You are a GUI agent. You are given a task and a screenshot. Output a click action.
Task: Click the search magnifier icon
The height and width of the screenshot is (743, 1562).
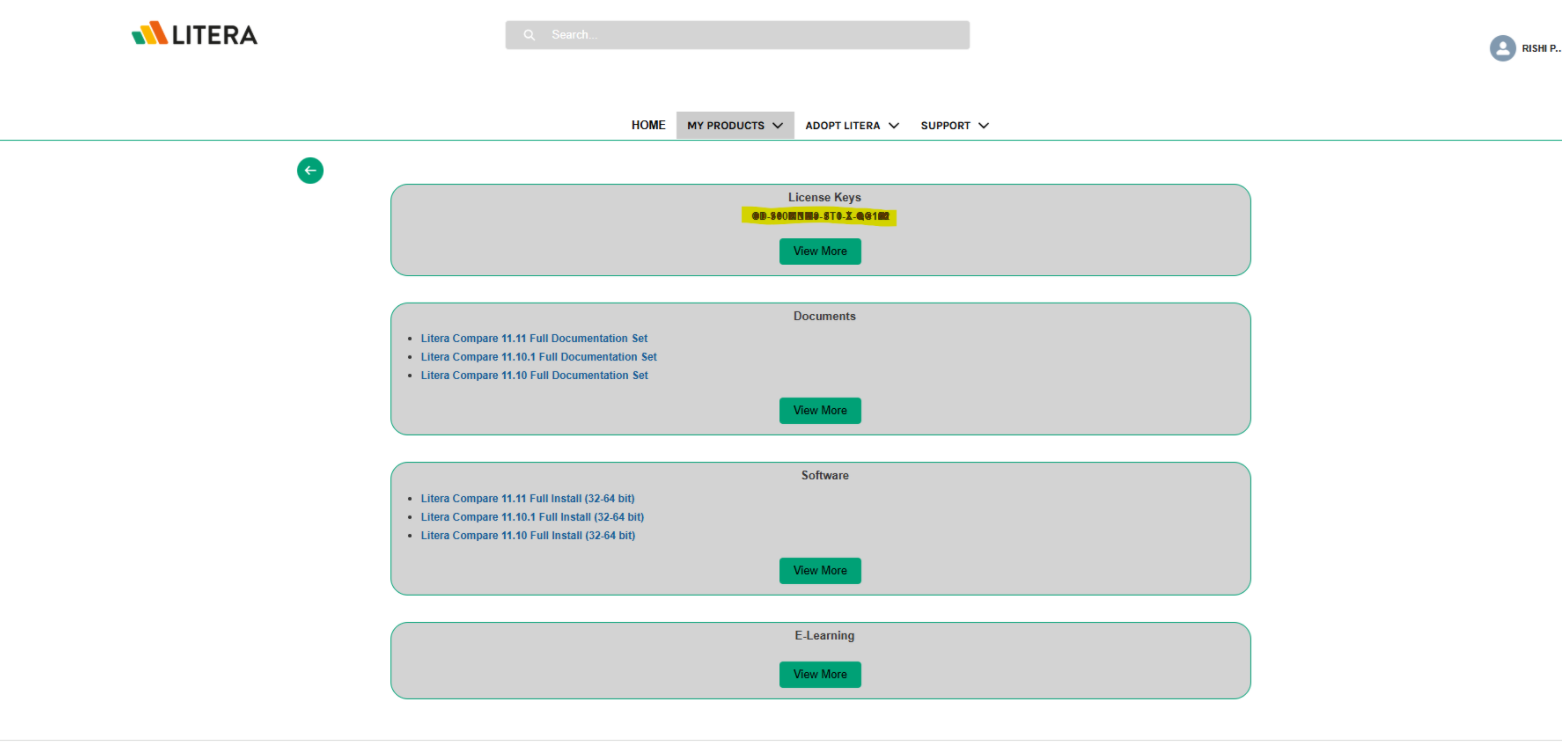coord(529,34)
